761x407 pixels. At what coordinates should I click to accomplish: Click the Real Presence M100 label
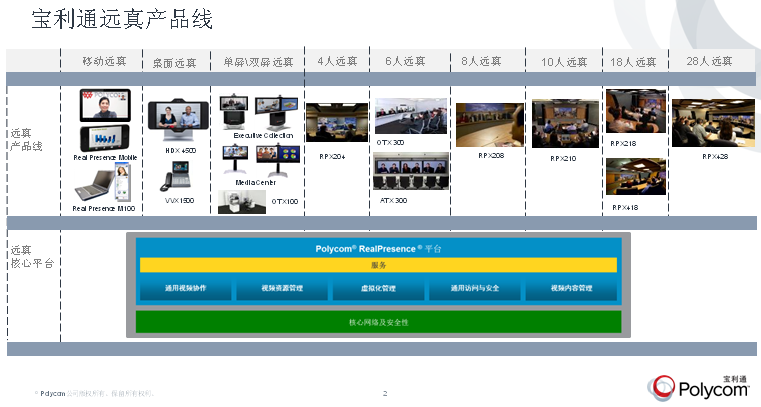tap(103, 209)
